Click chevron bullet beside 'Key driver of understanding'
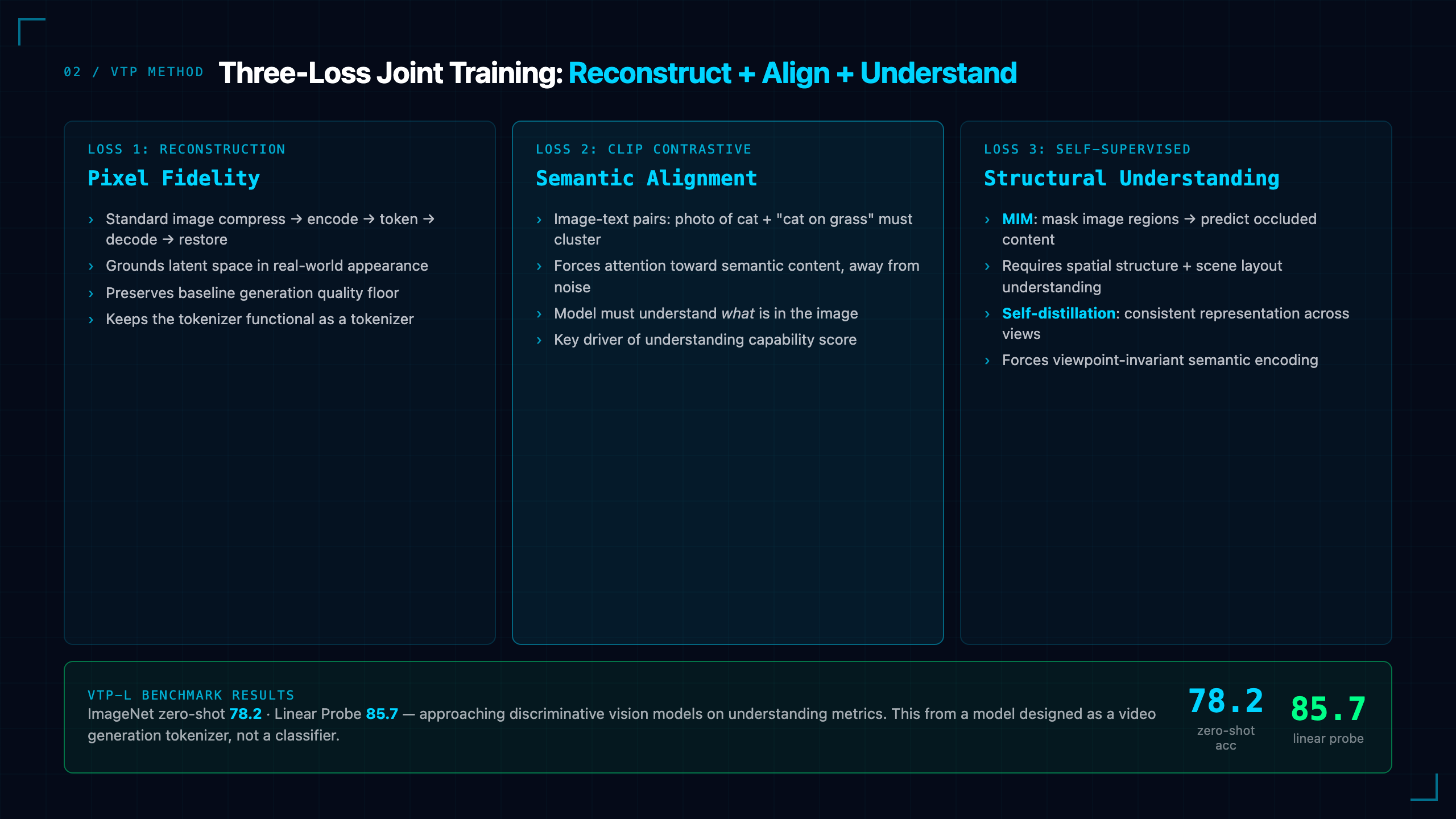This screenshot has height=819, width=1456. point(539,340)
